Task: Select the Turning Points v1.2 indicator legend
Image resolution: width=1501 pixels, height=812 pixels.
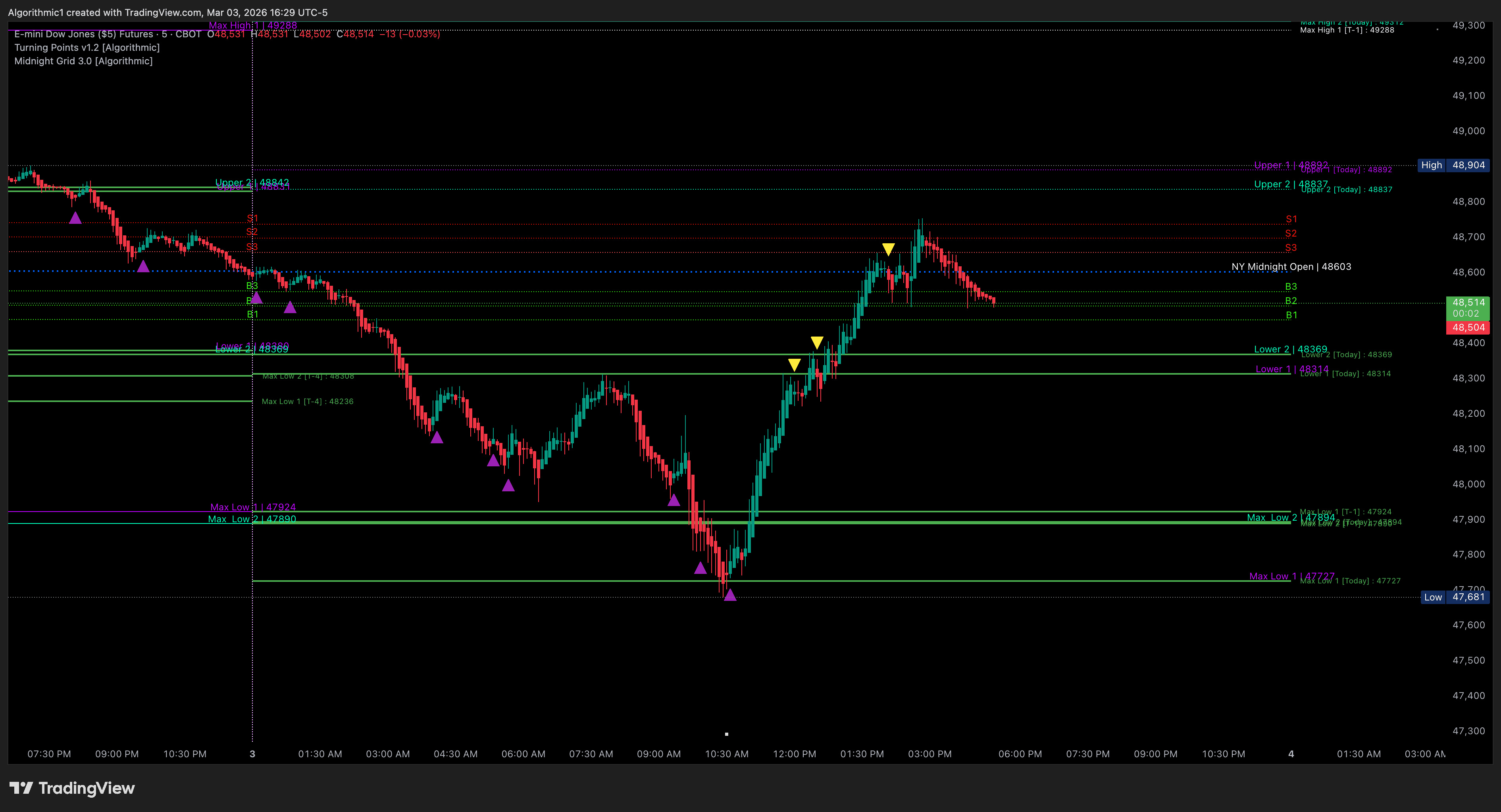Action: 87,48
